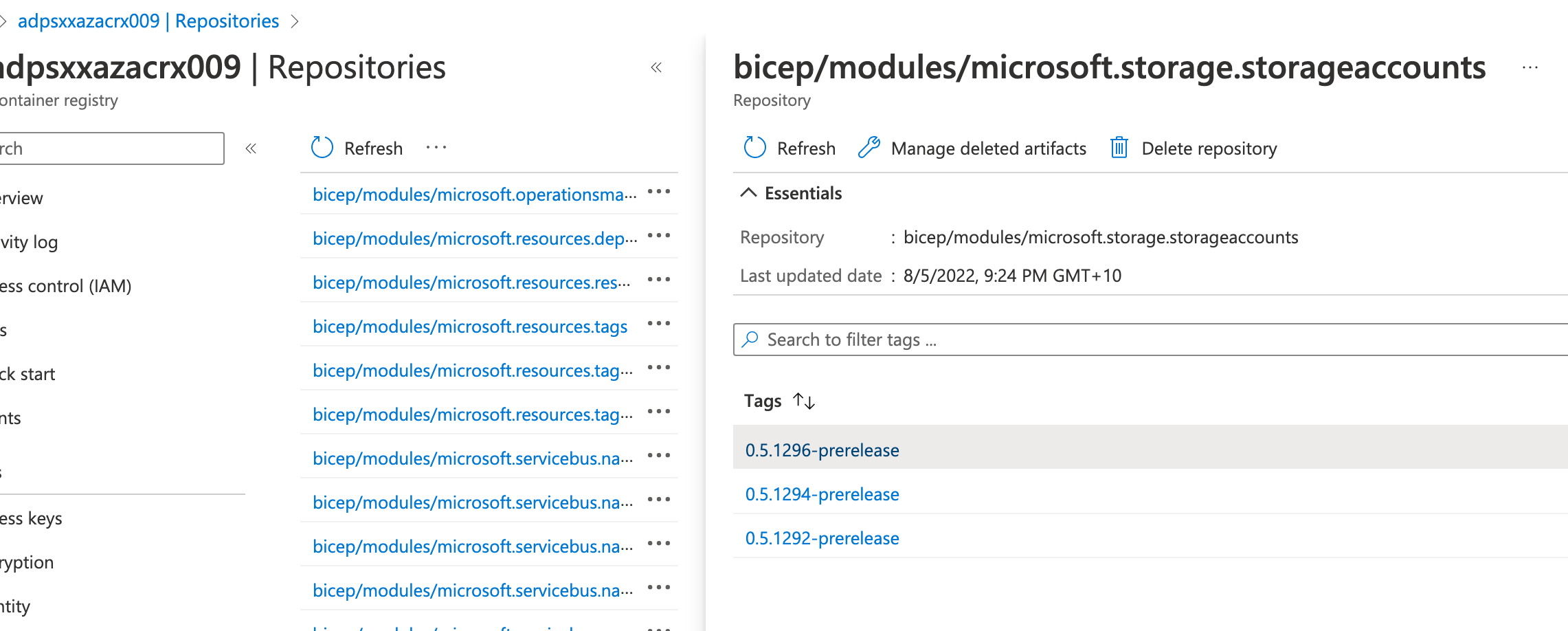Image resolution: width=1568 pixels, height=631 pixels.
Task: Collapse the left navigation menu
Action: tap(251, 148)
